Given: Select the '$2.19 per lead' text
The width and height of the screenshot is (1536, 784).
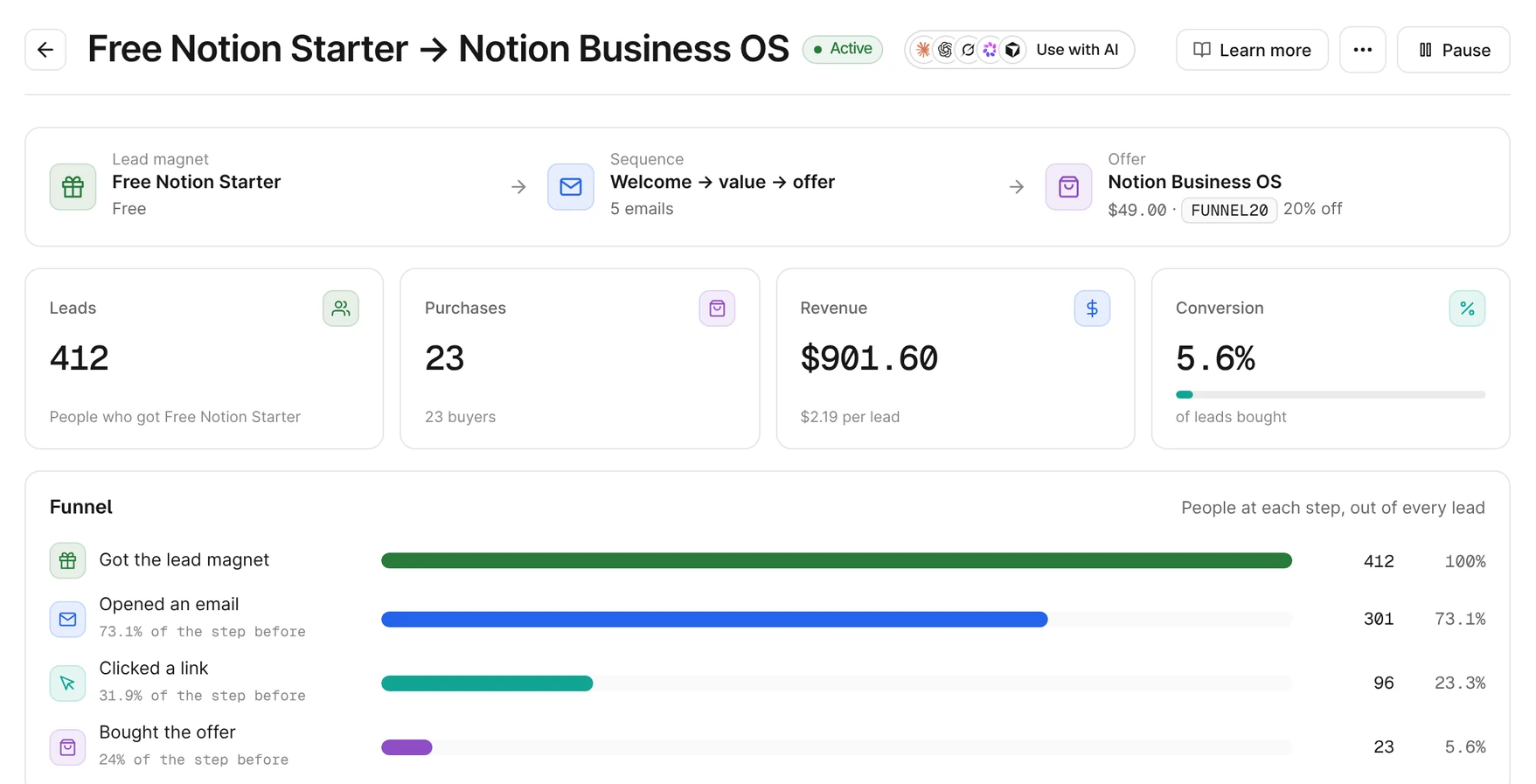Looking at the screenshot, I should click(850, 417).
